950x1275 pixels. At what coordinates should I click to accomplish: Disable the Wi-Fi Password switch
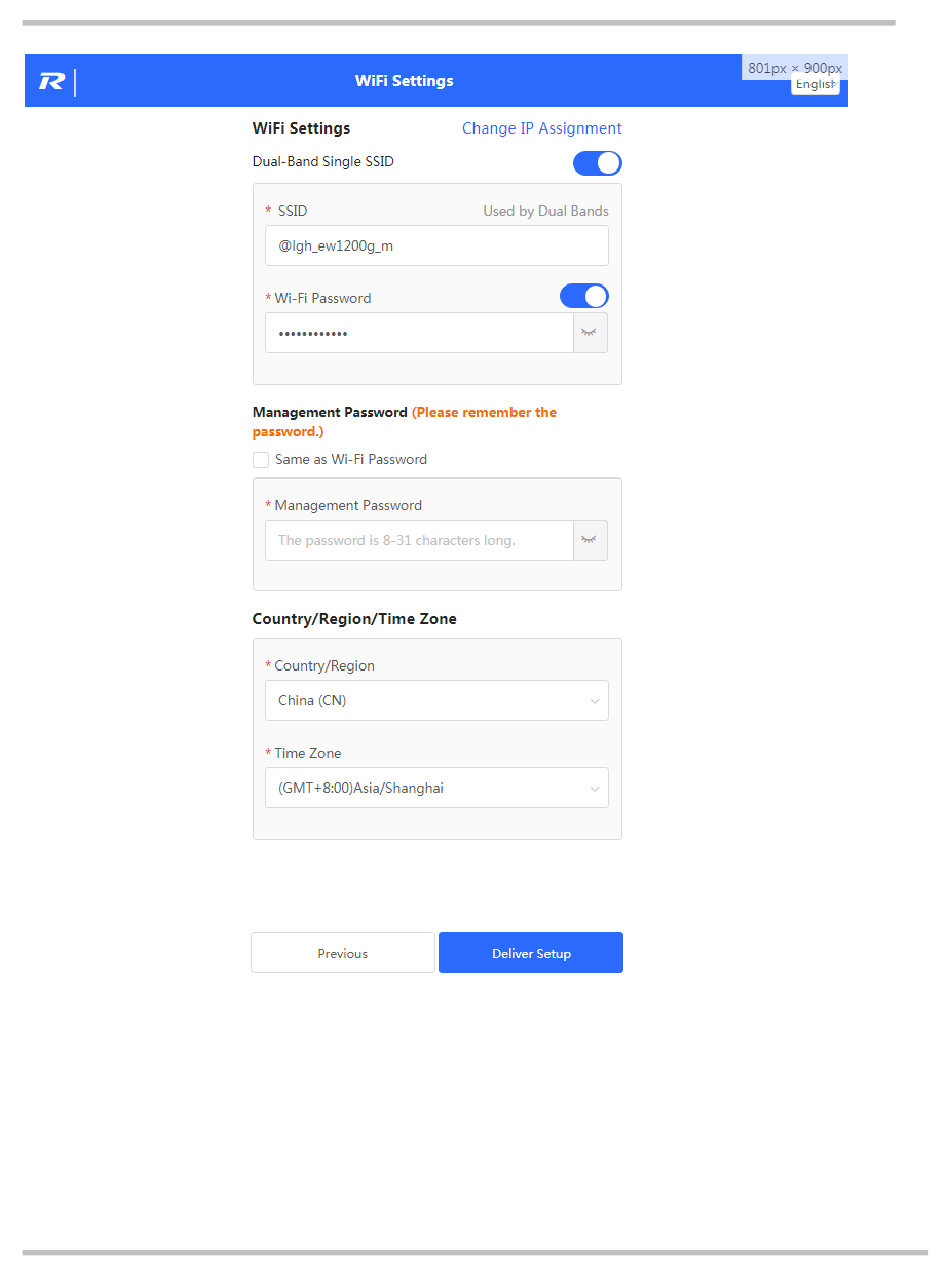click(584, 296)
